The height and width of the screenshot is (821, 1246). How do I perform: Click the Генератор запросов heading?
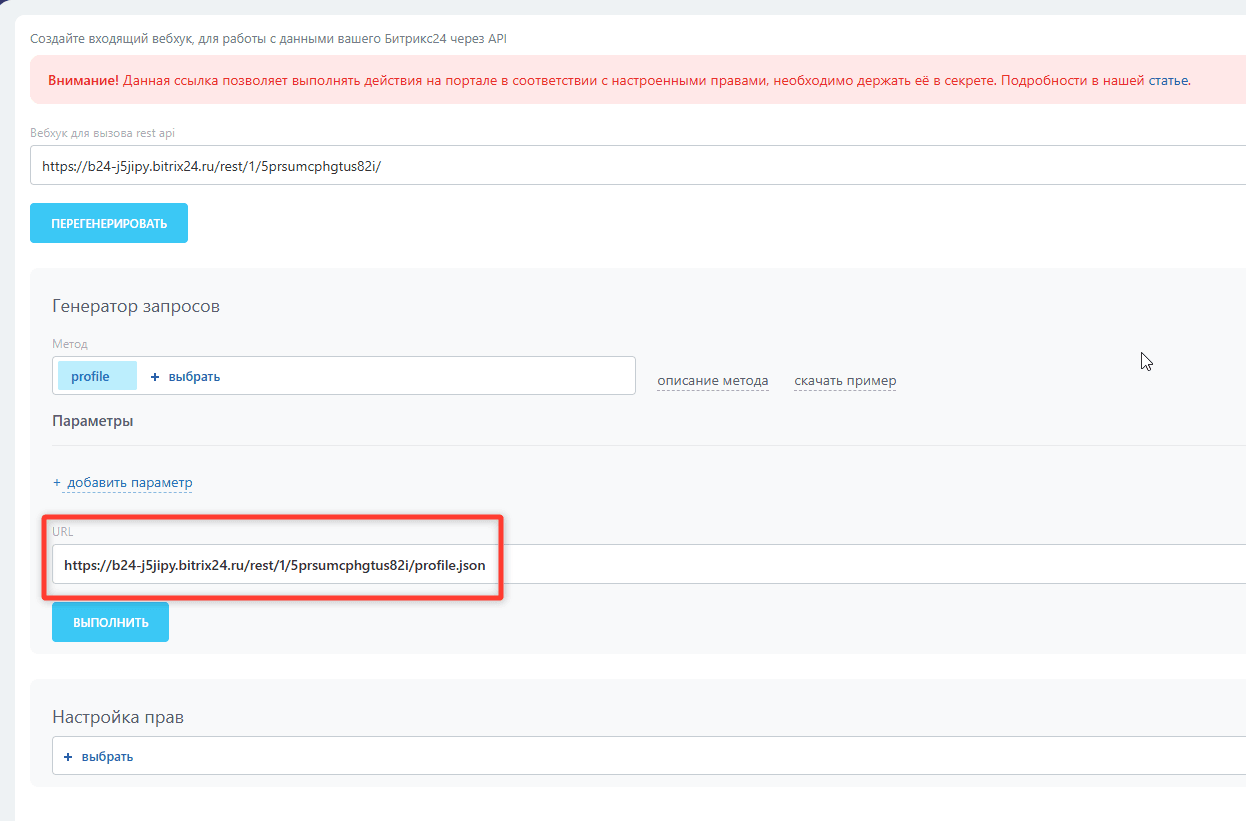[136, 306]
